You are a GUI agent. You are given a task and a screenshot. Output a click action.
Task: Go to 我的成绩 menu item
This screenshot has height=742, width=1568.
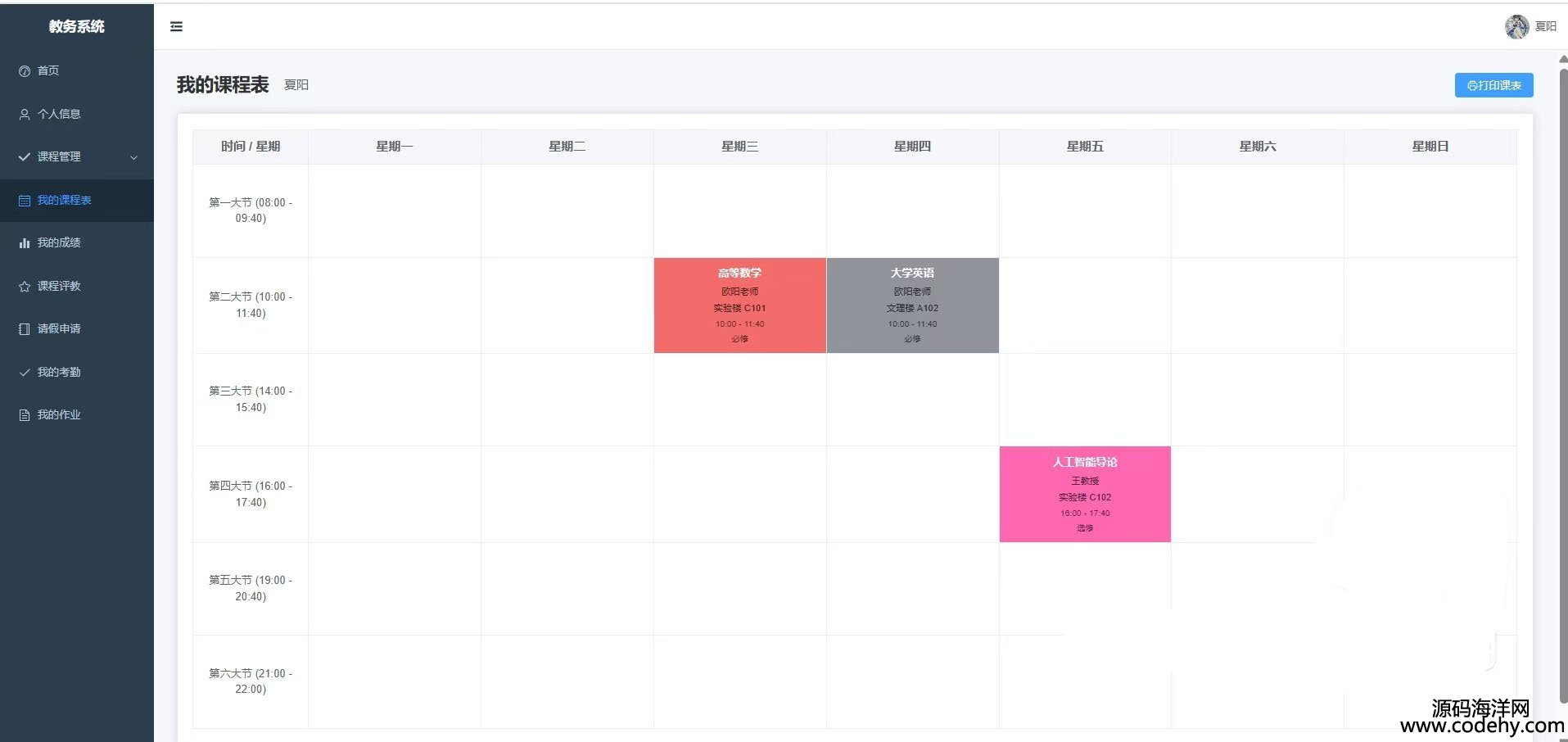pos(59,243)
